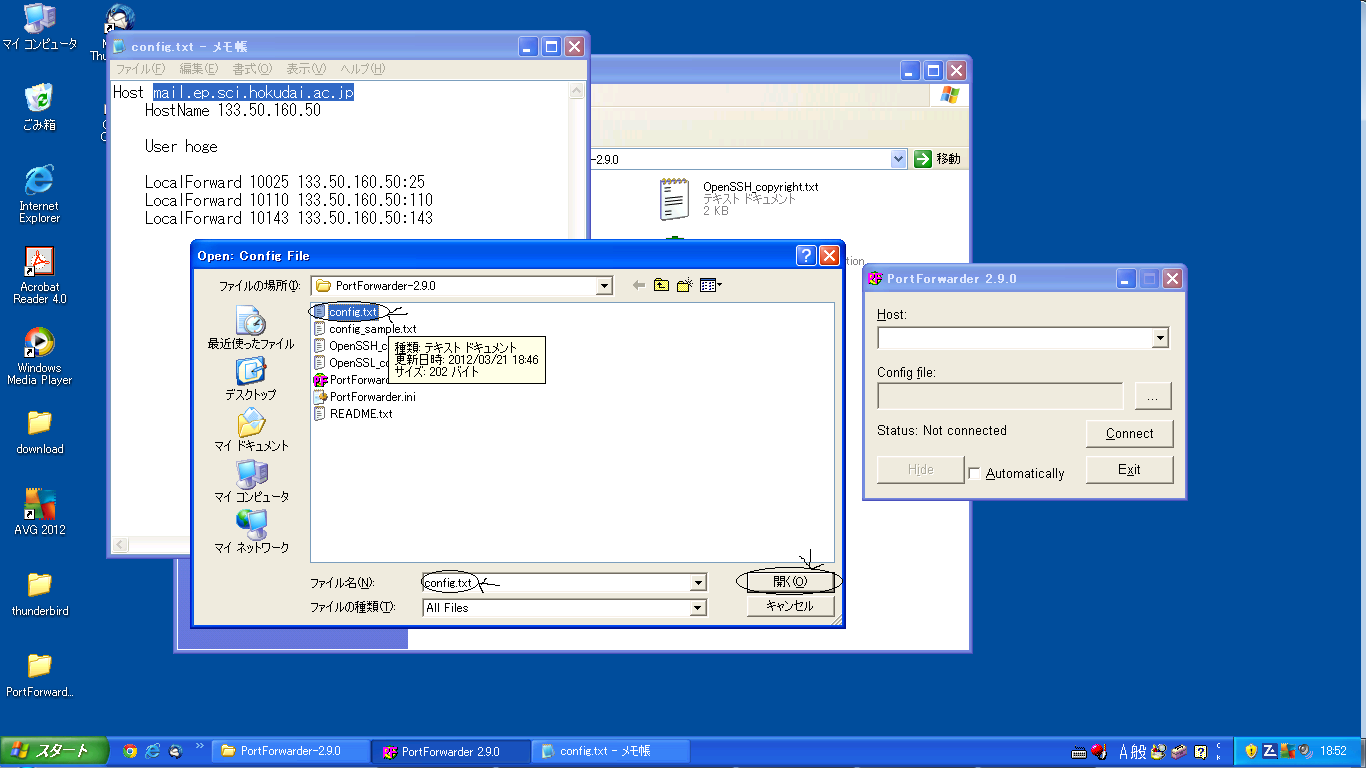
Task: Go to Desktop (デスクトップ) in places bar
Action: click(x=250, y=379)
